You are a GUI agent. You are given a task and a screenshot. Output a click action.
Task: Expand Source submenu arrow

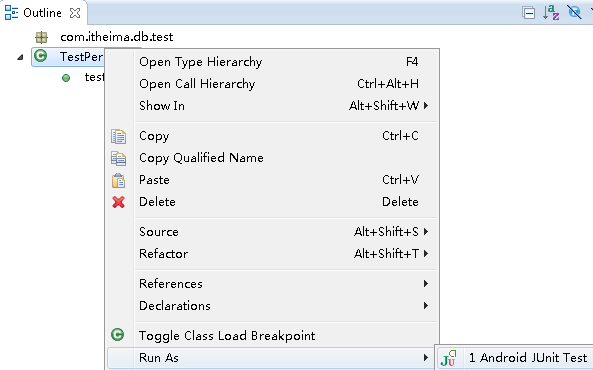426,232
